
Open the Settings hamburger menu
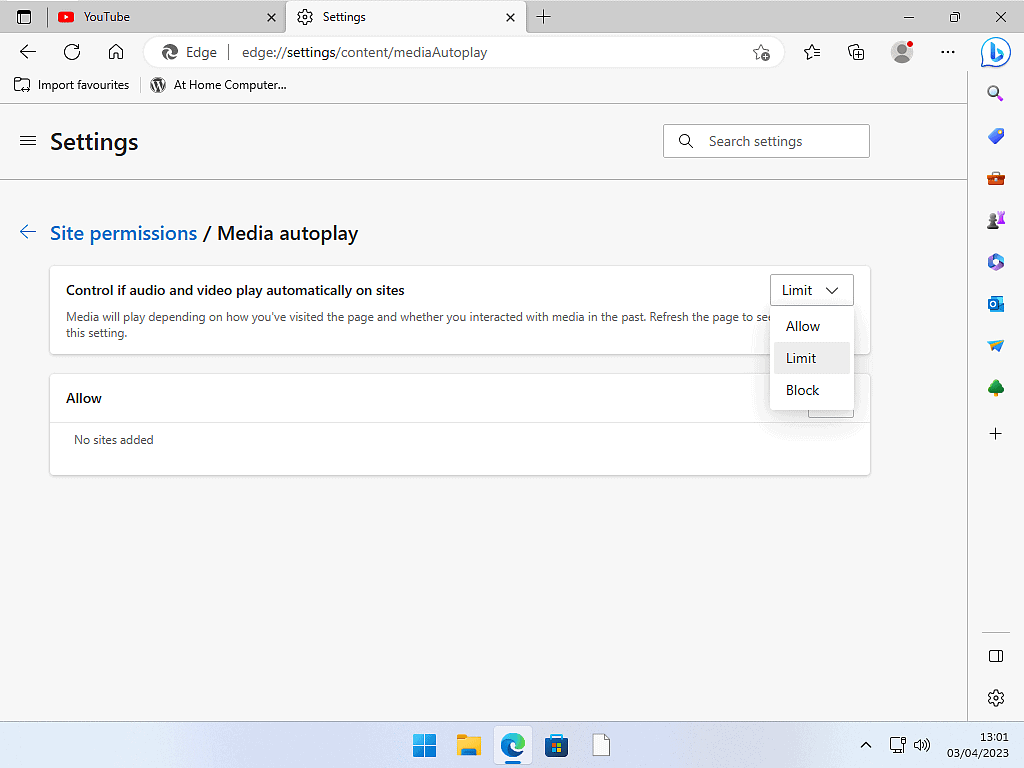28,141
